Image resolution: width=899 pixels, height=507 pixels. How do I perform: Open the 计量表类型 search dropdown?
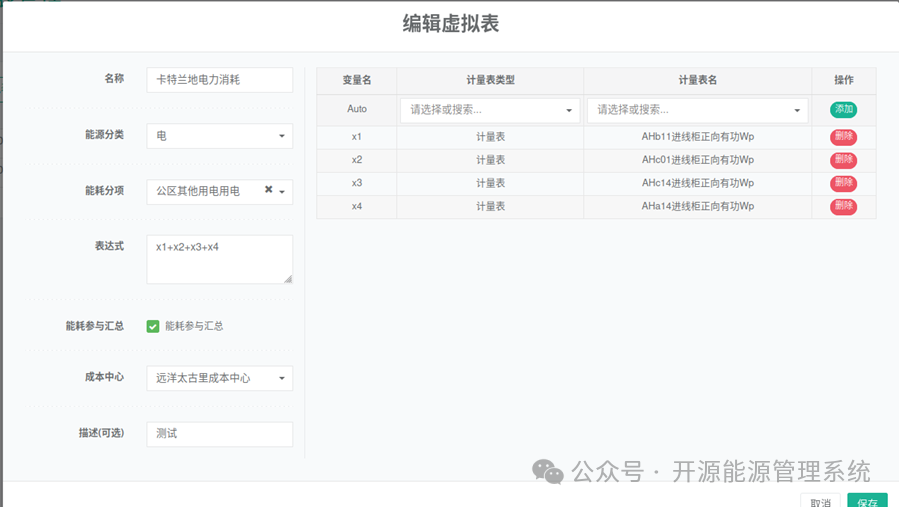click(x=490, y=110)
